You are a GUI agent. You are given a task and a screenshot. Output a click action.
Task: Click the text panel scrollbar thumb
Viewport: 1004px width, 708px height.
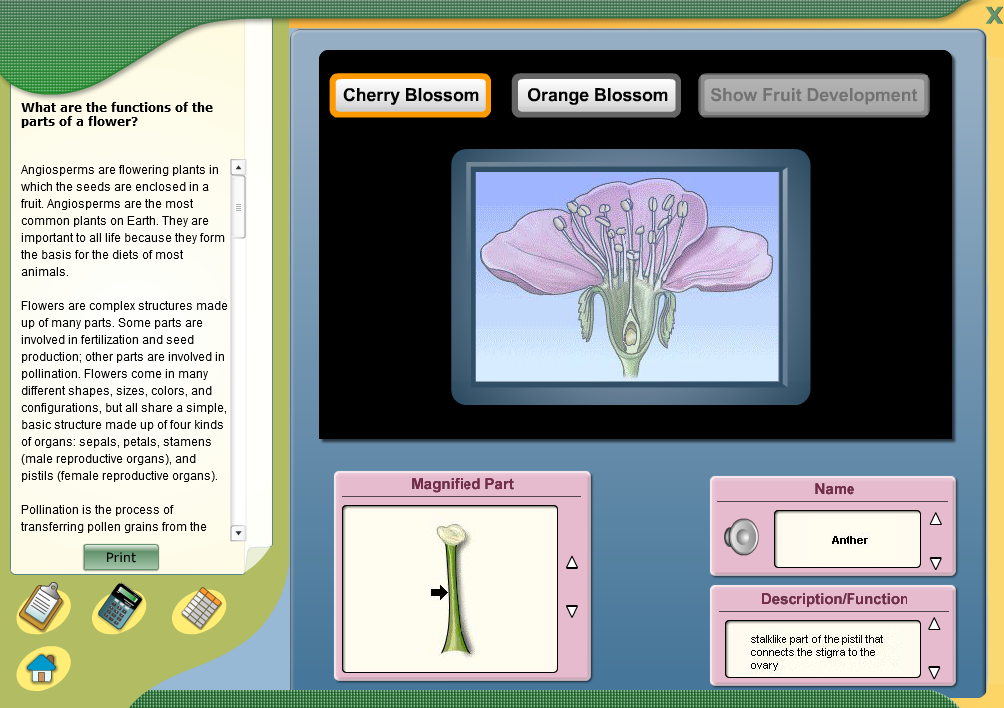coord(238,207)
